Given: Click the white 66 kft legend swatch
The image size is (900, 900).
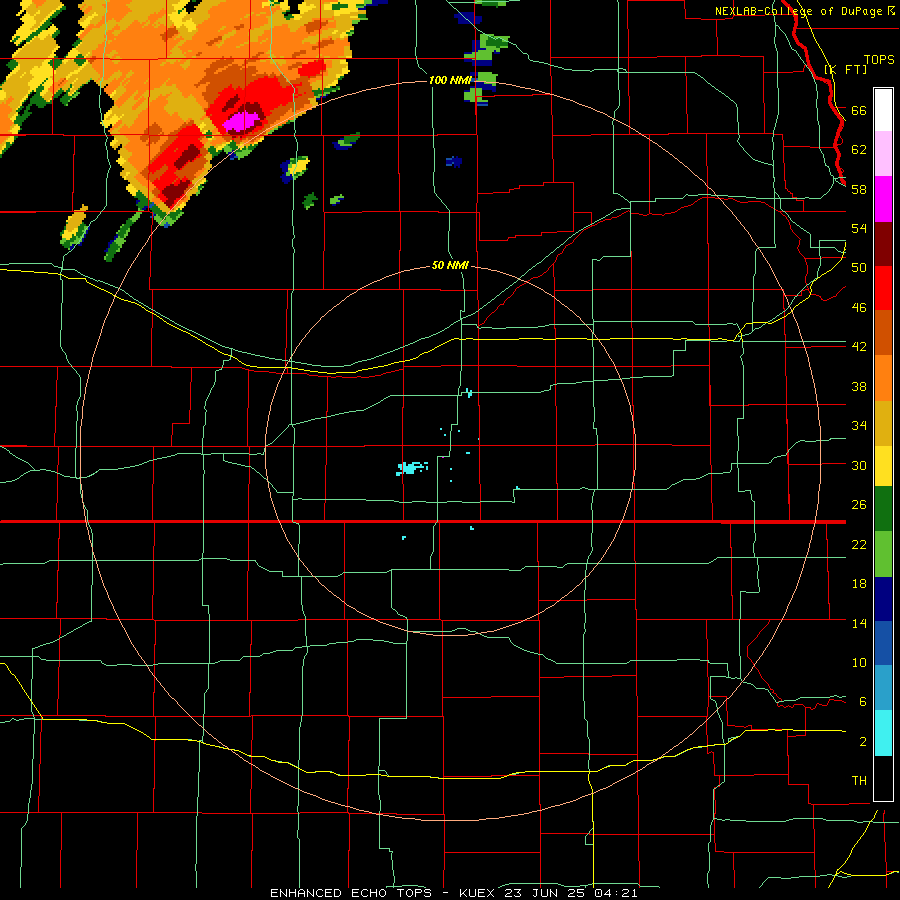Looking at the screenshot, I should 883,110.
